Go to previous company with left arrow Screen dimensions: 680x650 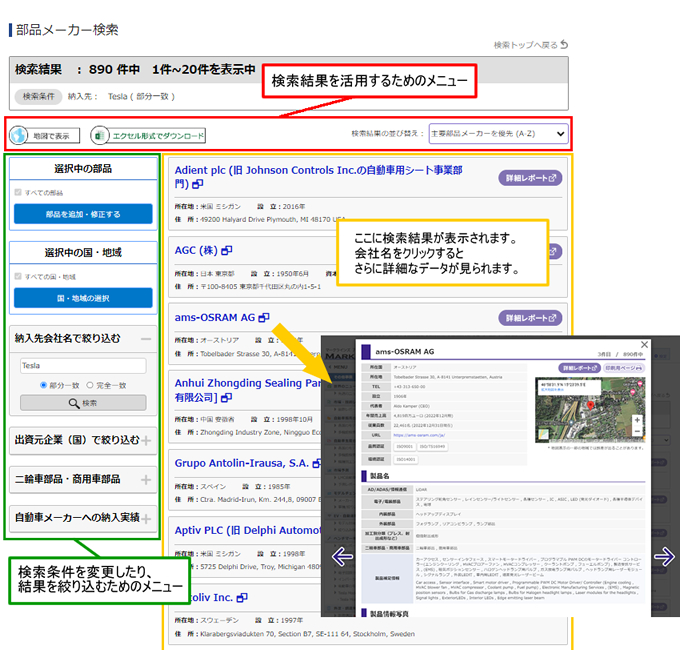(x=342, y=557)
